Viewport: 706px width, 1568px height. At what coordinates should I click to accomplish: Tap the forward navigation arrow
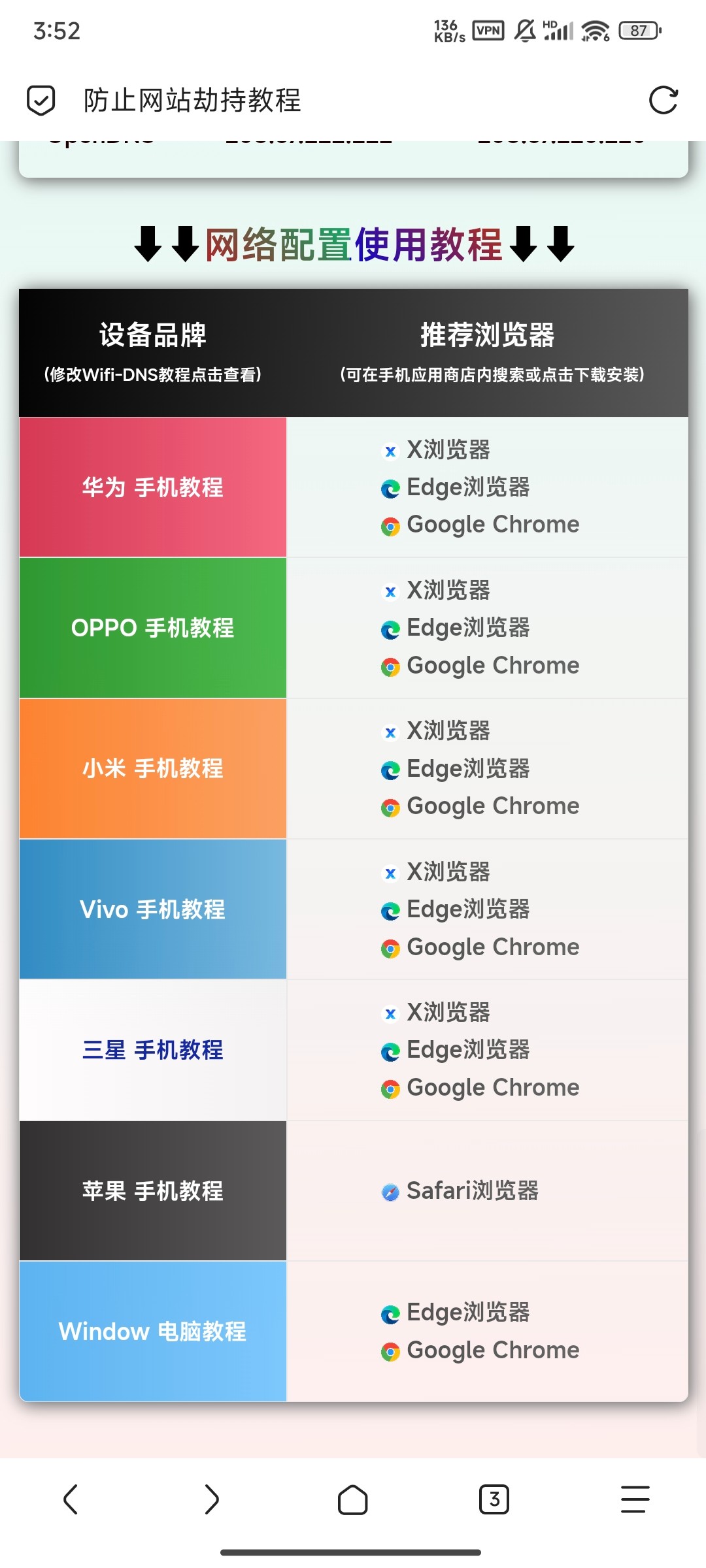pos(211,1499)
